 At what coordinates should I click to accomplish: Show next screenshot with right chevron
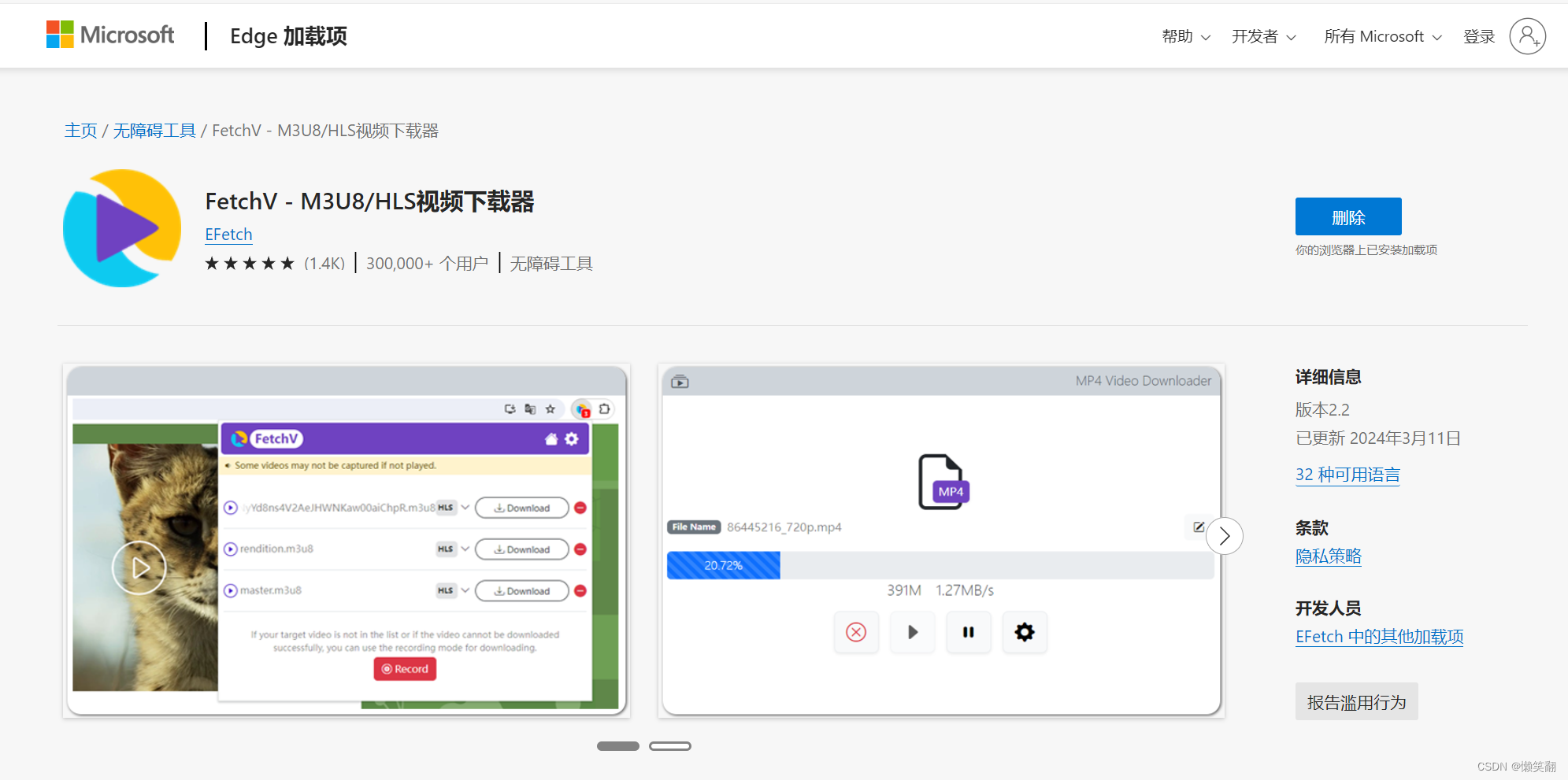(x=1225, y=536)
